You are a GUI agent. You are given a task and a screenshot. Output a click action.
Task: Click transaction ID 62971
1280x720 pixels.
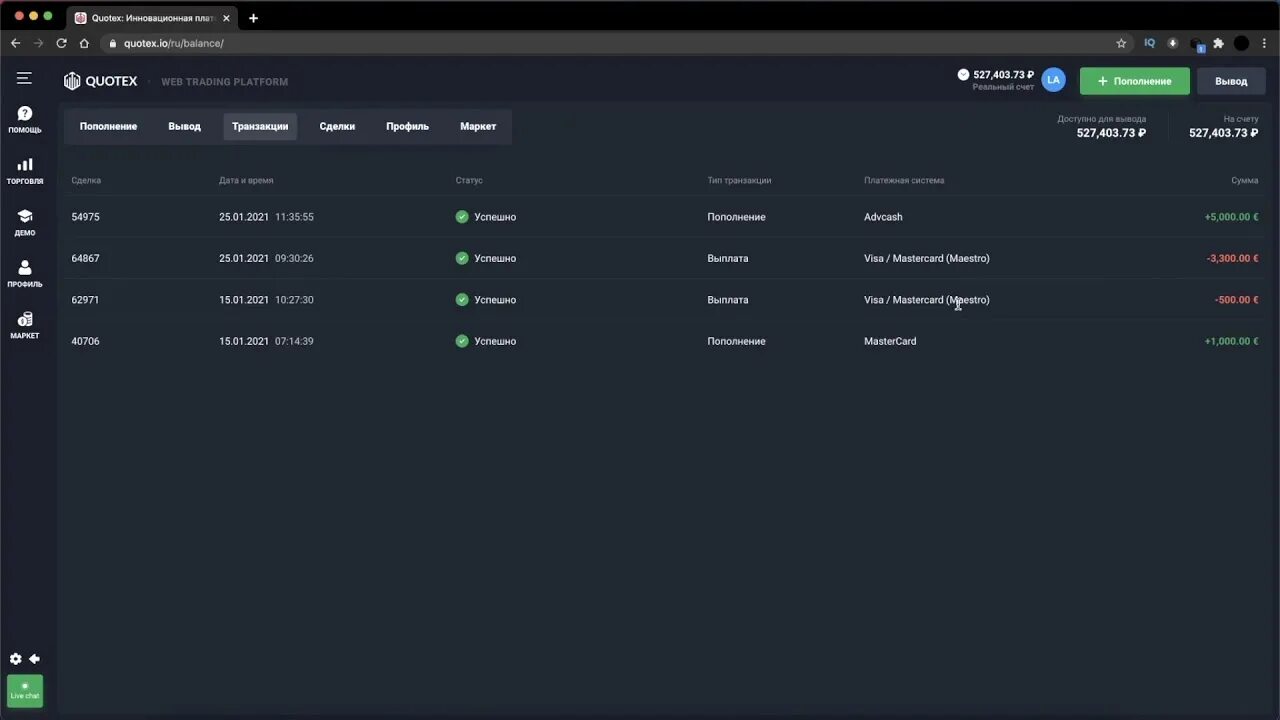click(85, 300)
